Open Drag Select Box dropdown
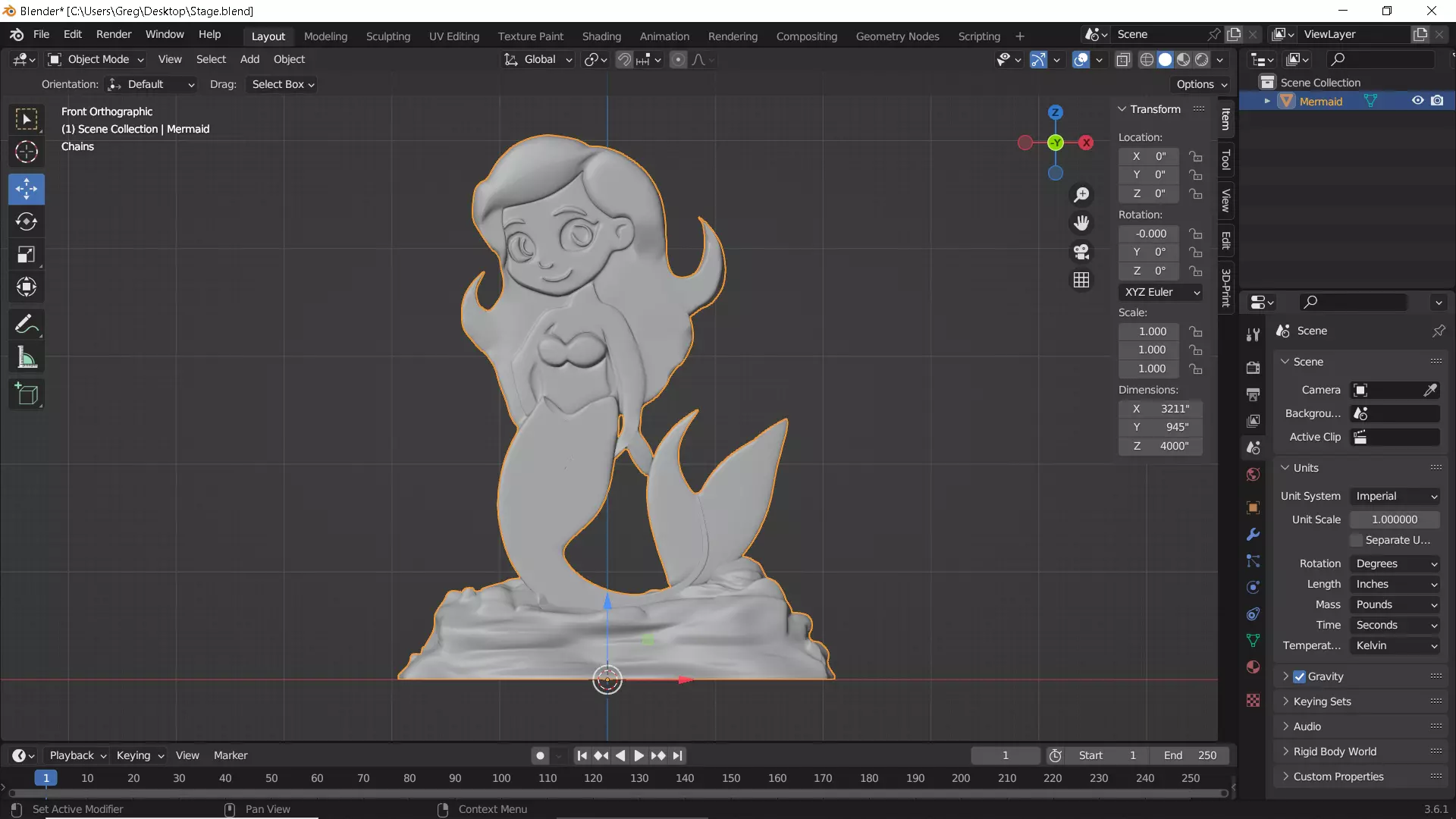Image resolution: width=1456 pixels, height=819 pixels. click(282, 84)
